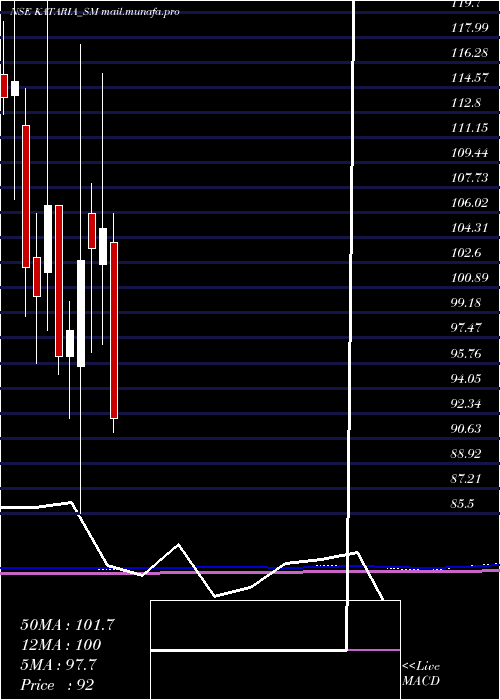Click the 5MA : 97.7 value

58,665
